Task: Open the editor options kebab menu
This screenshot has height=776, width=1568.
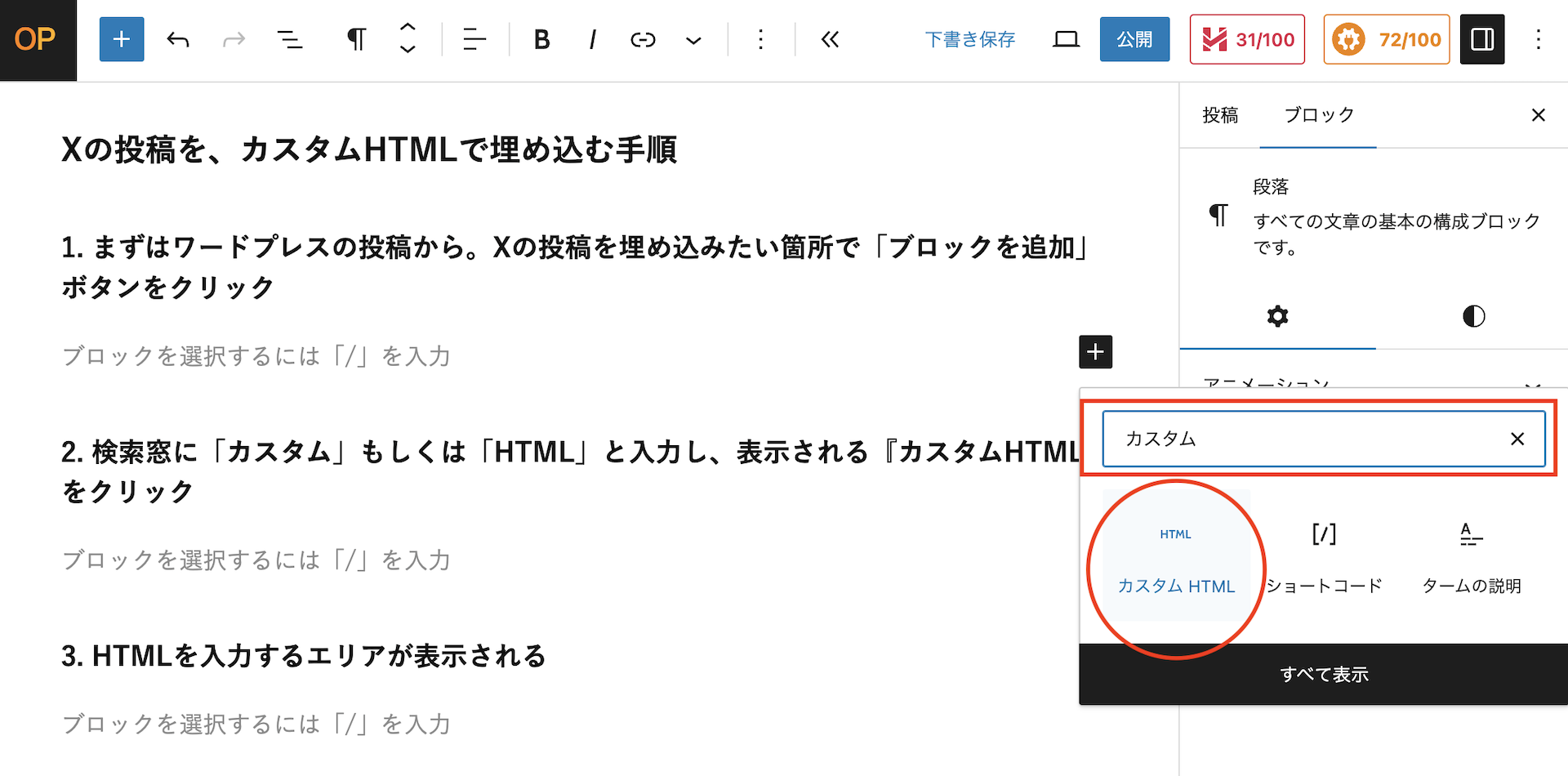Action: (x=1539, y=39)
